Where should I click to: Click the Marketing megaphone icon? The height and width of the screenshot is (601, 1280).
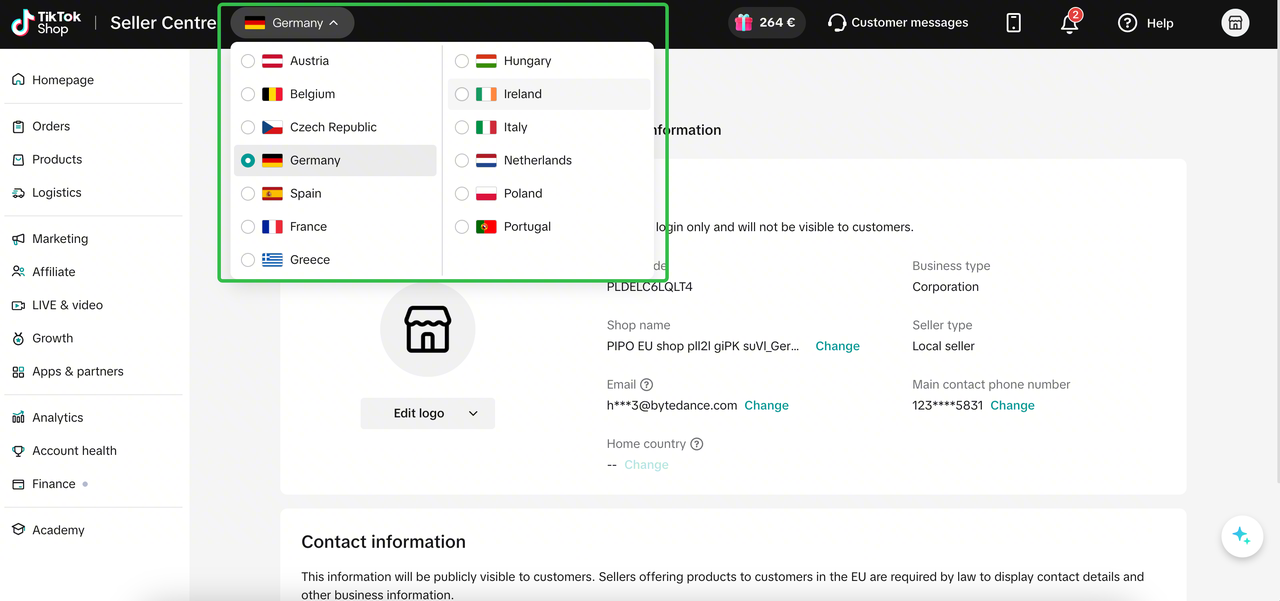tap(18, 239)
